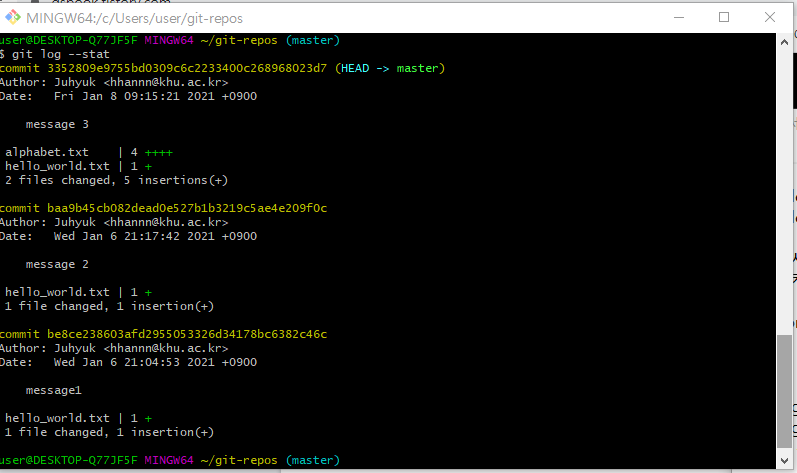Click the '(HEAD -> master)' label
797x473 pixels.
(x=390, y=68)
